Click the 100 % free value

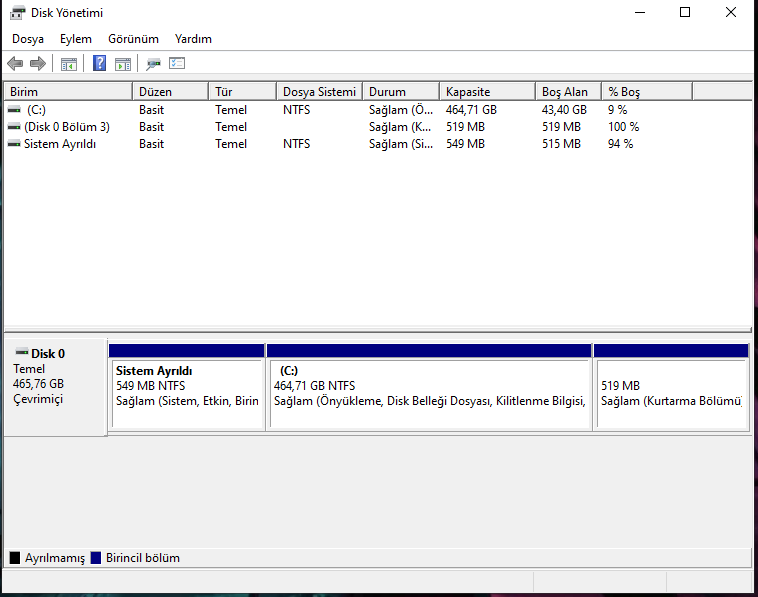(x=624, y=127)
